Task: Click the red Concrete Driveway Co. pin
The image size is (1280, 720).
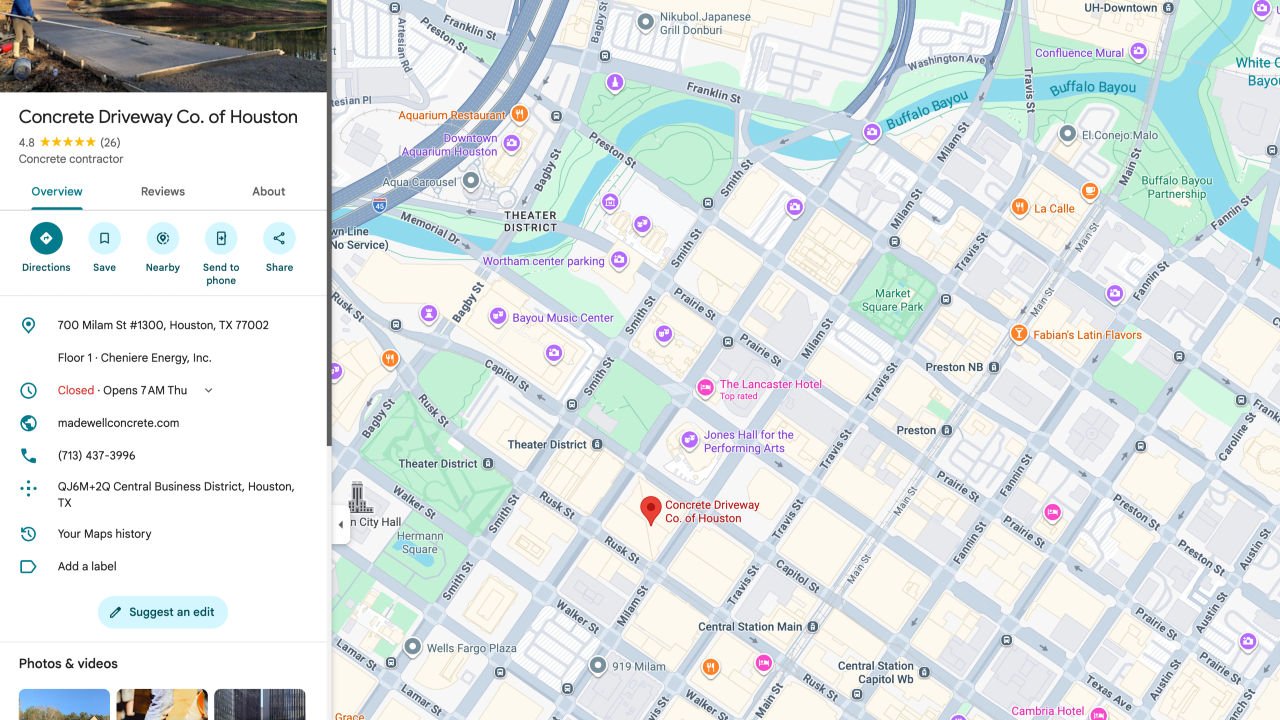Action: tap(651, 510)
